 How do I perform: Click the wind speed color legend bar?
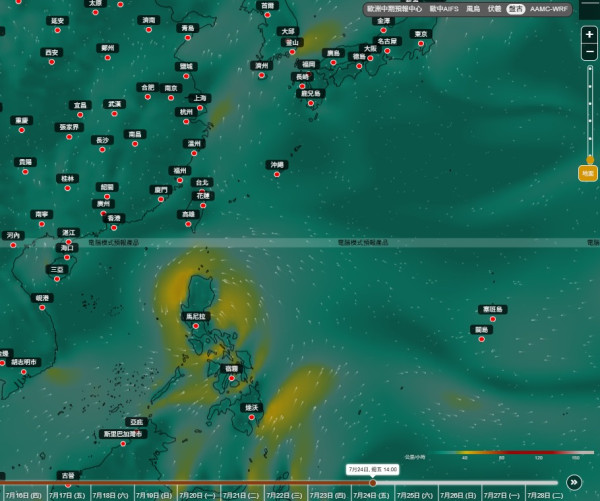[x=513, y=452]
